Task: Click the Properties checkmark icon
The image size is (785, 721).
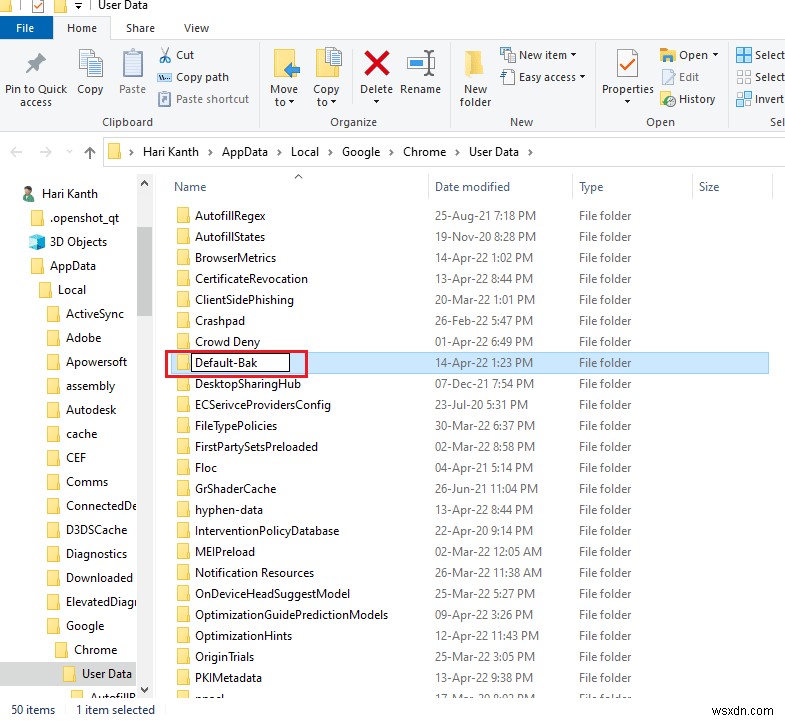Action: click(x=627, y=63)
